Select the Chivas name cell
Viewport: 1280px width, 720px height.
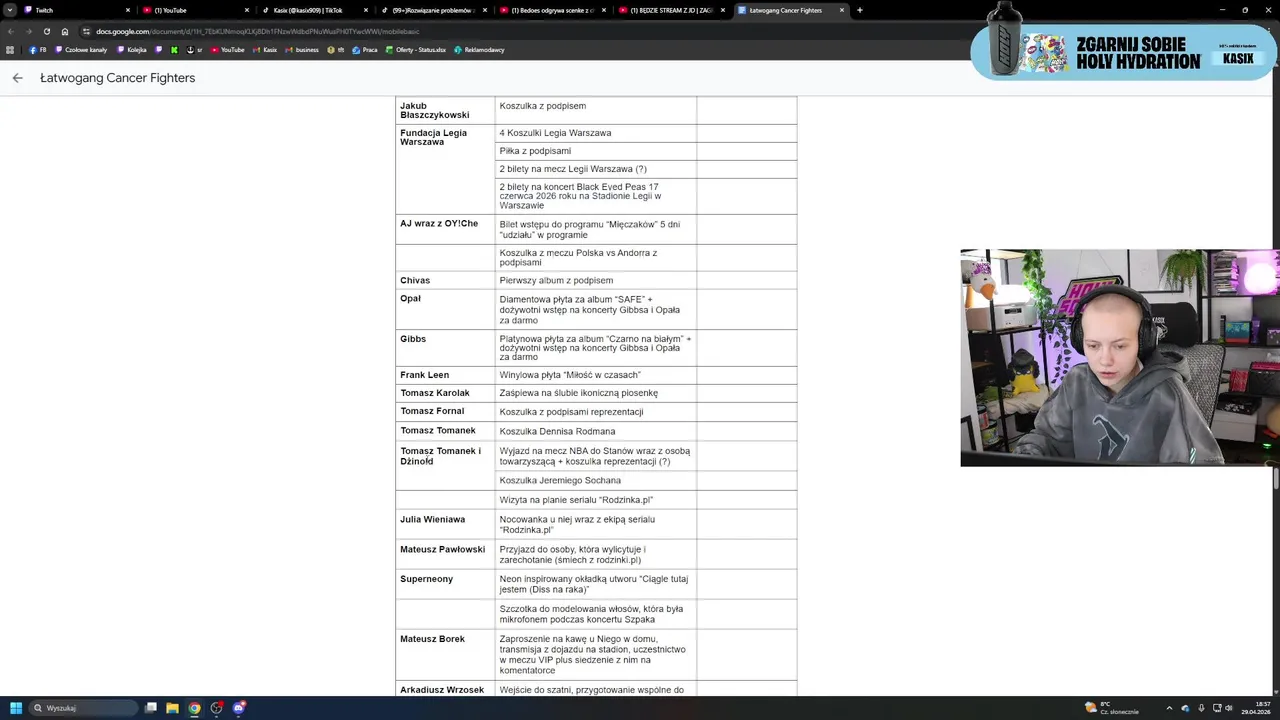445,280
